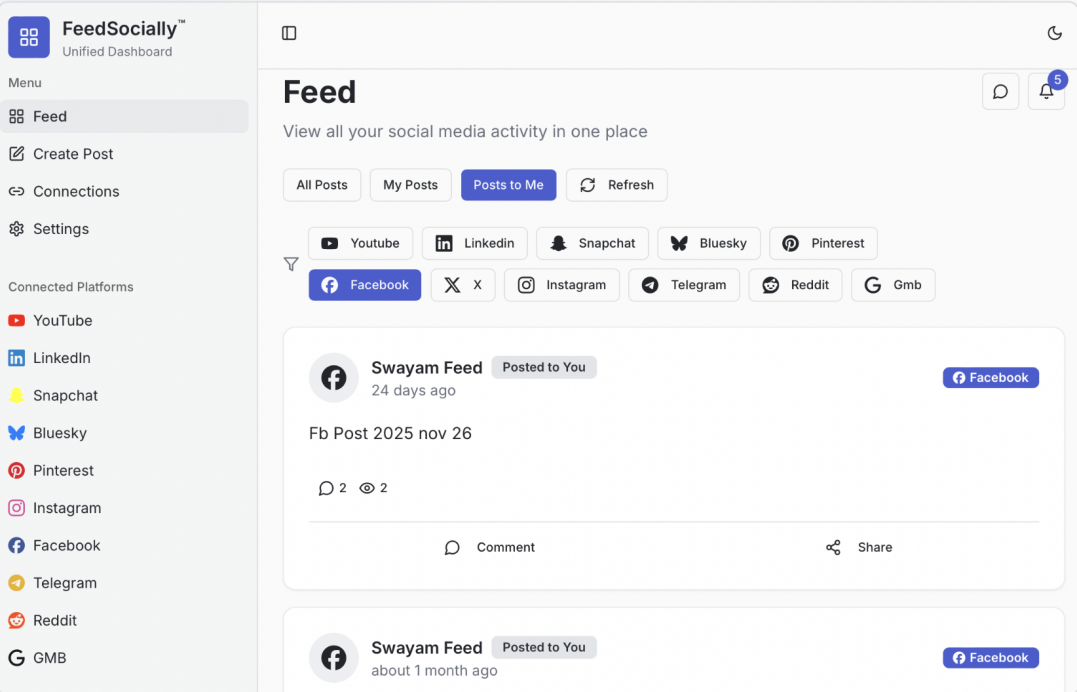1077x692 pixels.
Task: Switch to dark mode moon icon
Action: [x=1054, y=33]
